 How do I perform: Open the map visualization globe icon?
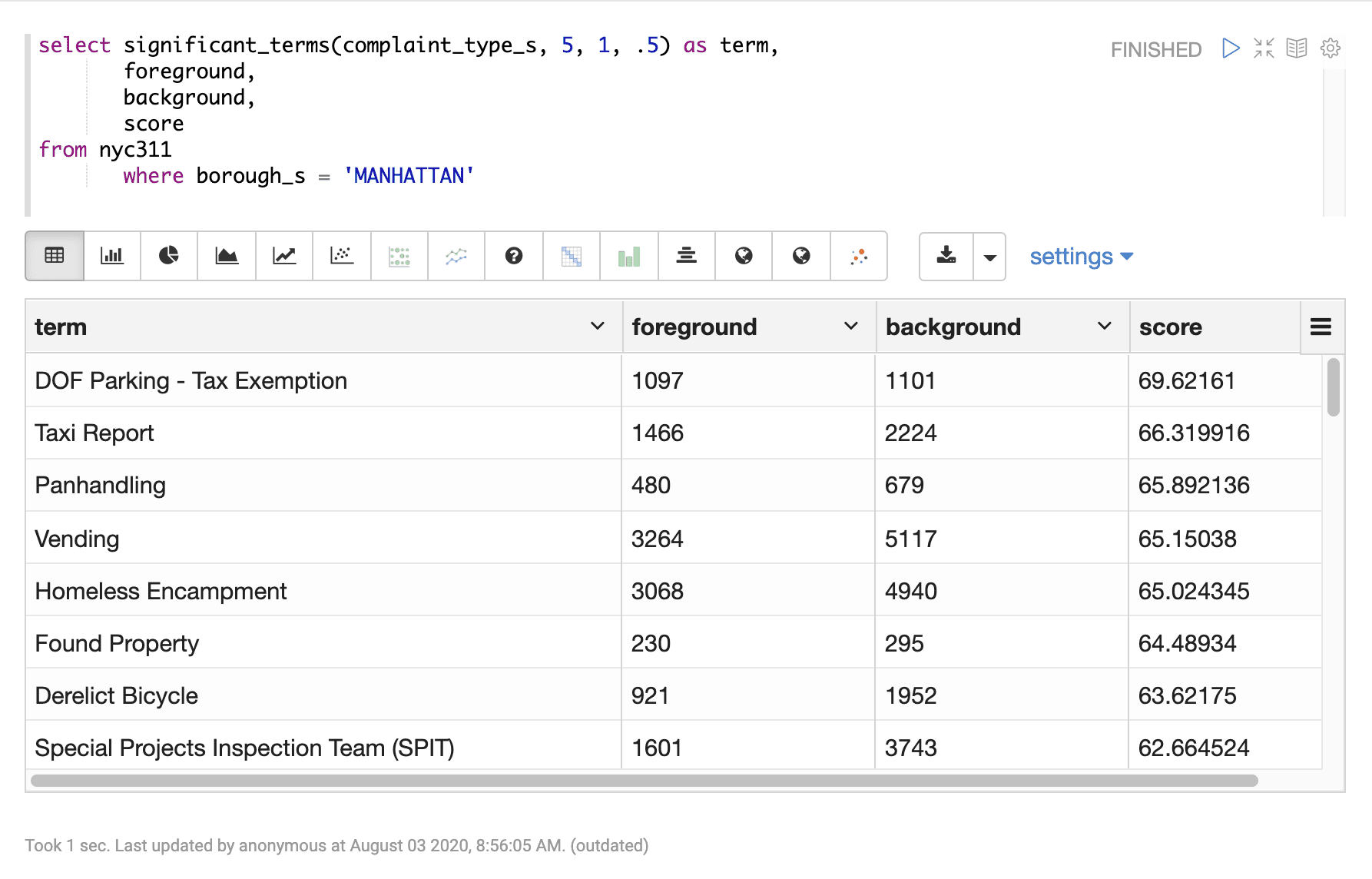click(x=743, y=256)
